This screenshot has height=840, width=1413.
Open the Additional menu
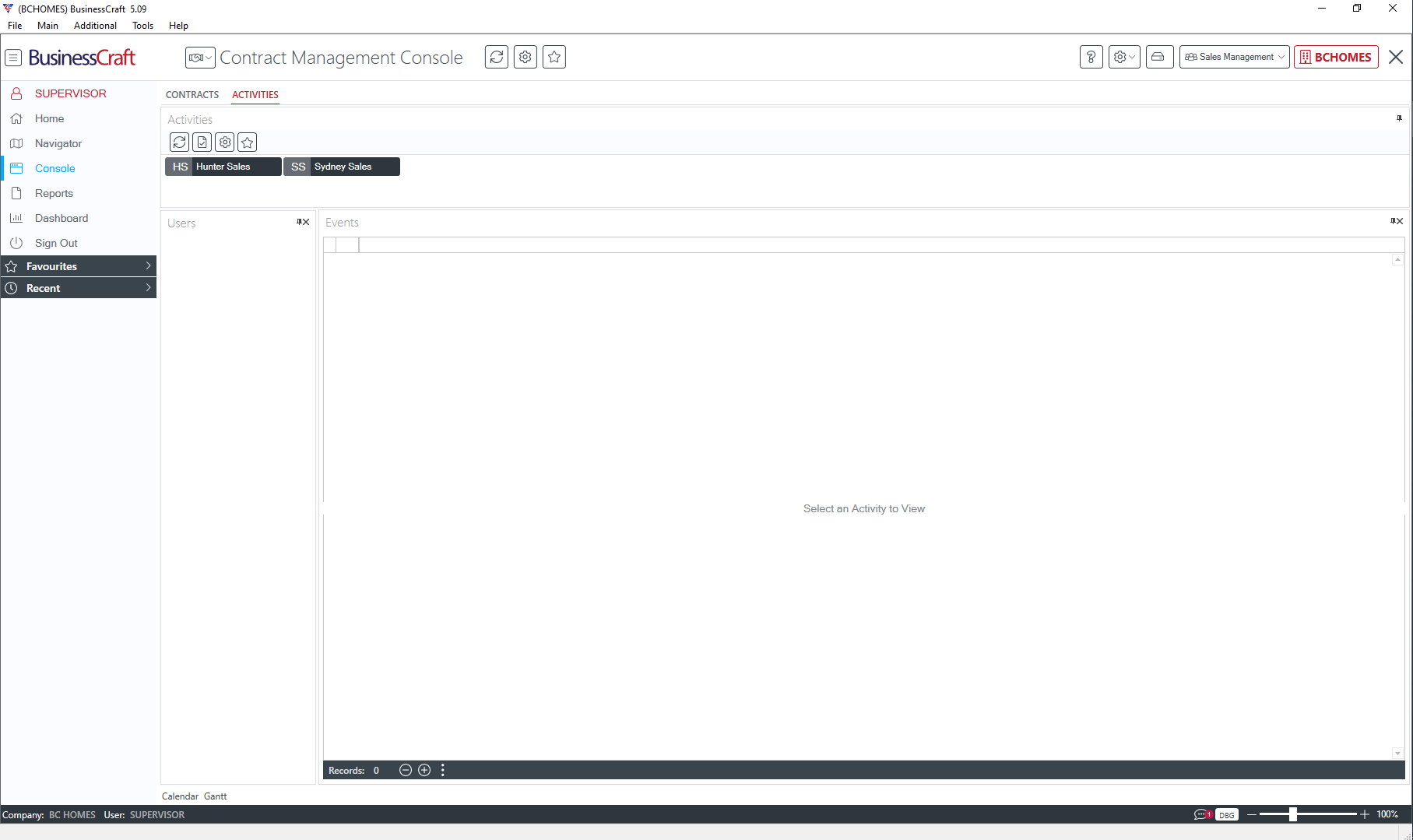tap(95, 26)
